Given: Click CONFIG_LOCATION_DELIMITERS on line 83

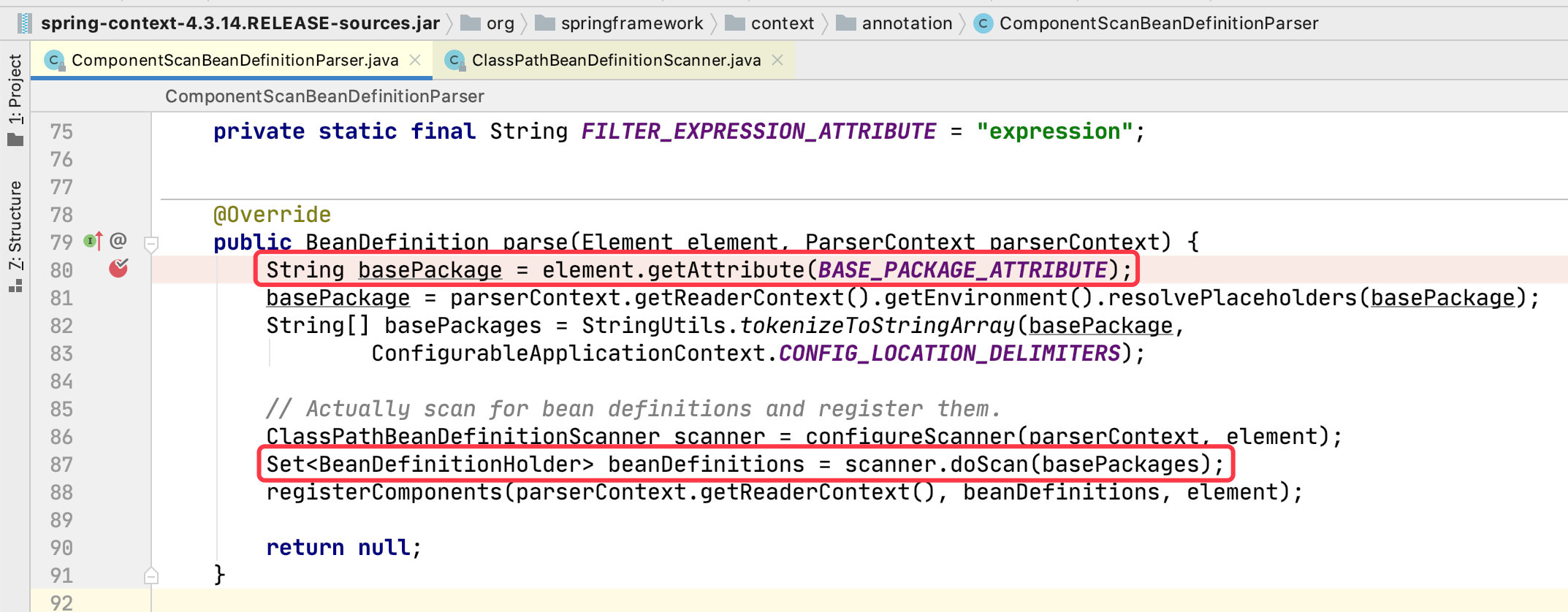Looking at the screenshot, I should pyautogui.click(x=949, y=353).
